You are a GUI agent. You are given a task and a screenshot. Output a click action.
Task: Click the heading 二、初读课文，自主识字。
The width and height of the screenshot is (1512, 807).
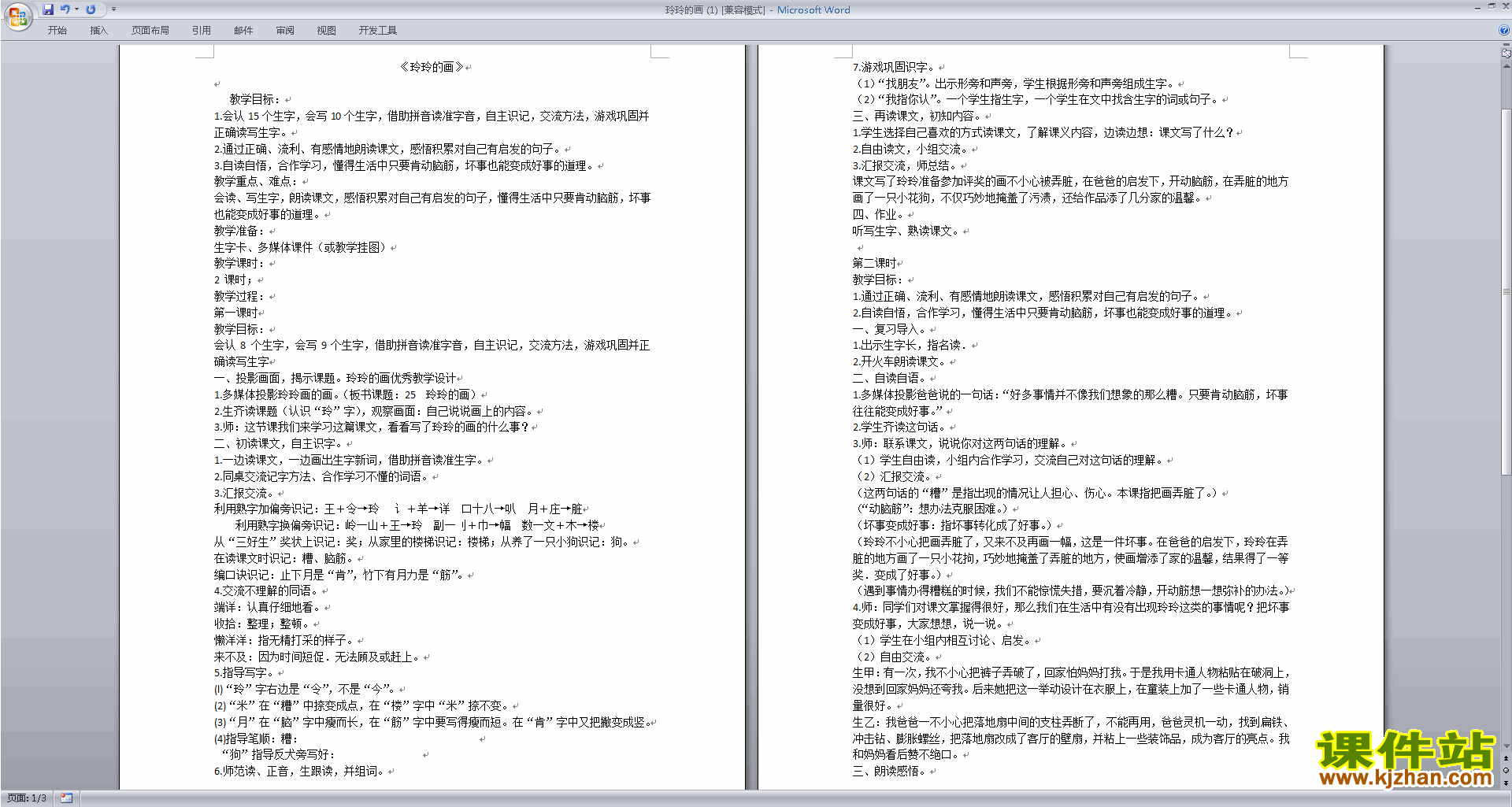(280, 443)
